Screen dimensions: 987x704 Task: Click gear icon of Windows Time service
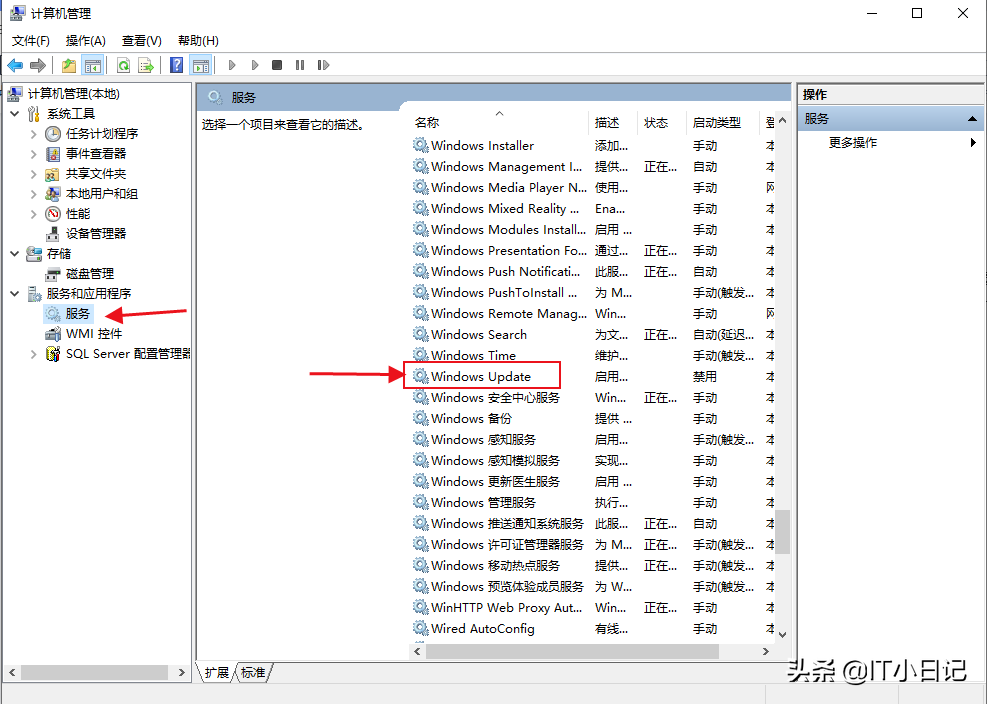pos(420,355)
